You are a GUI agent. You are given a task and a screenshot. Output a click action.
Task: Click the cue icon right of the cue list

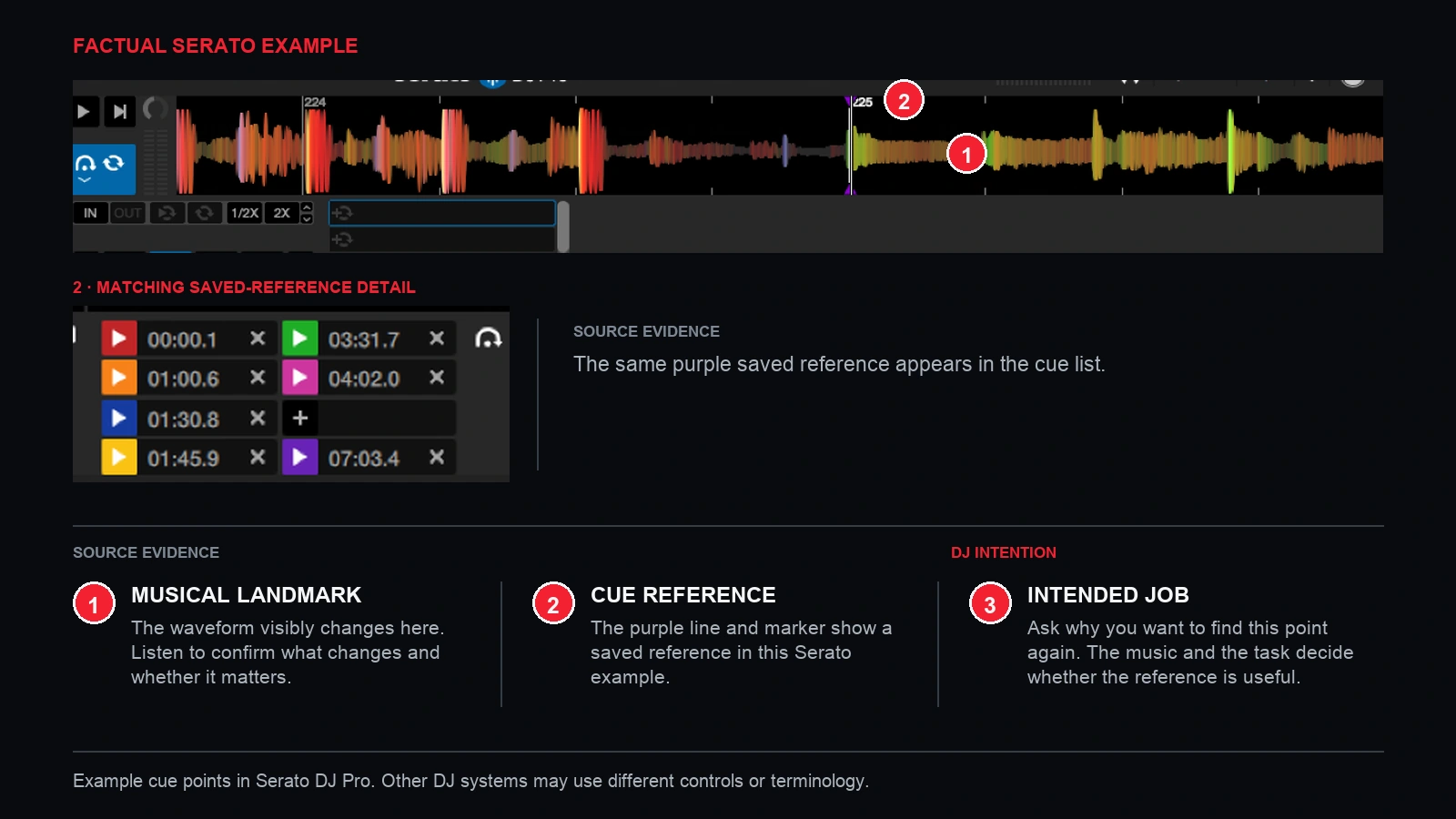click(x=489, y=339)
